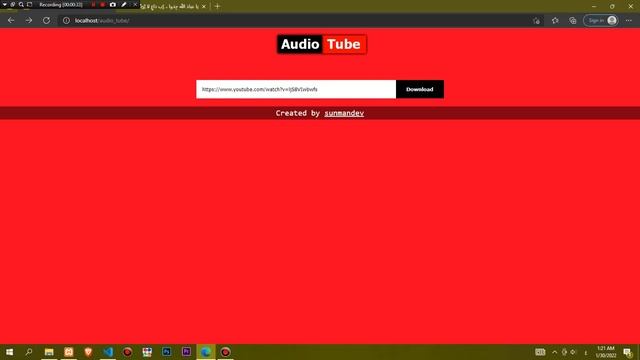Open touch keyboard from system tray
Image resolution: width=640 pixels, height=360 pixels.
click(540, 352)
